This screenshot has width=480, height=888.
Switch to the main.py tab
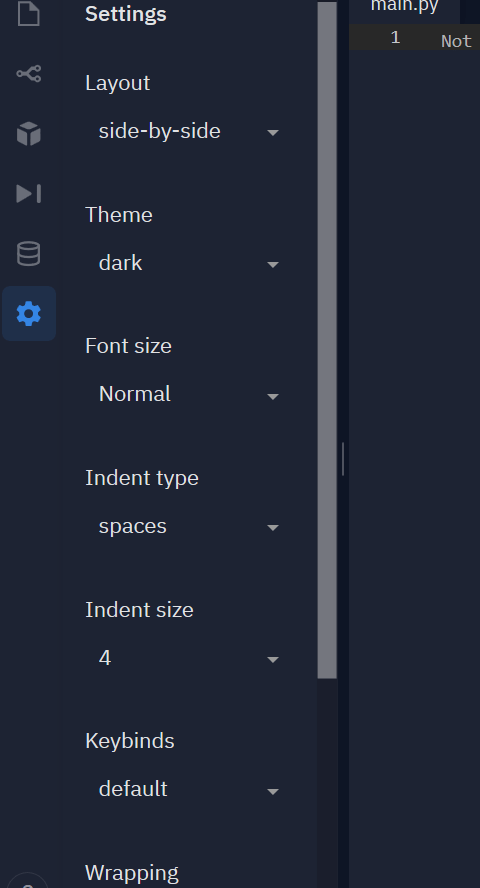point(404,8)
